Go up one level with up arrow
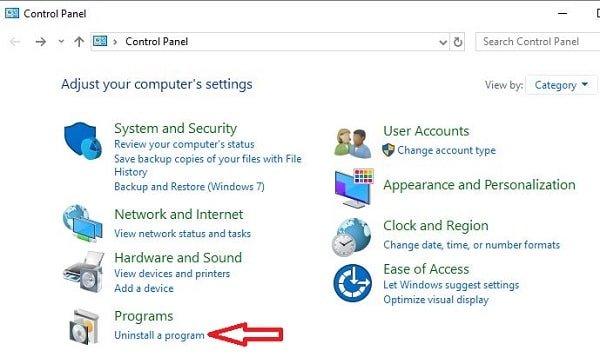 click(79, 41)
